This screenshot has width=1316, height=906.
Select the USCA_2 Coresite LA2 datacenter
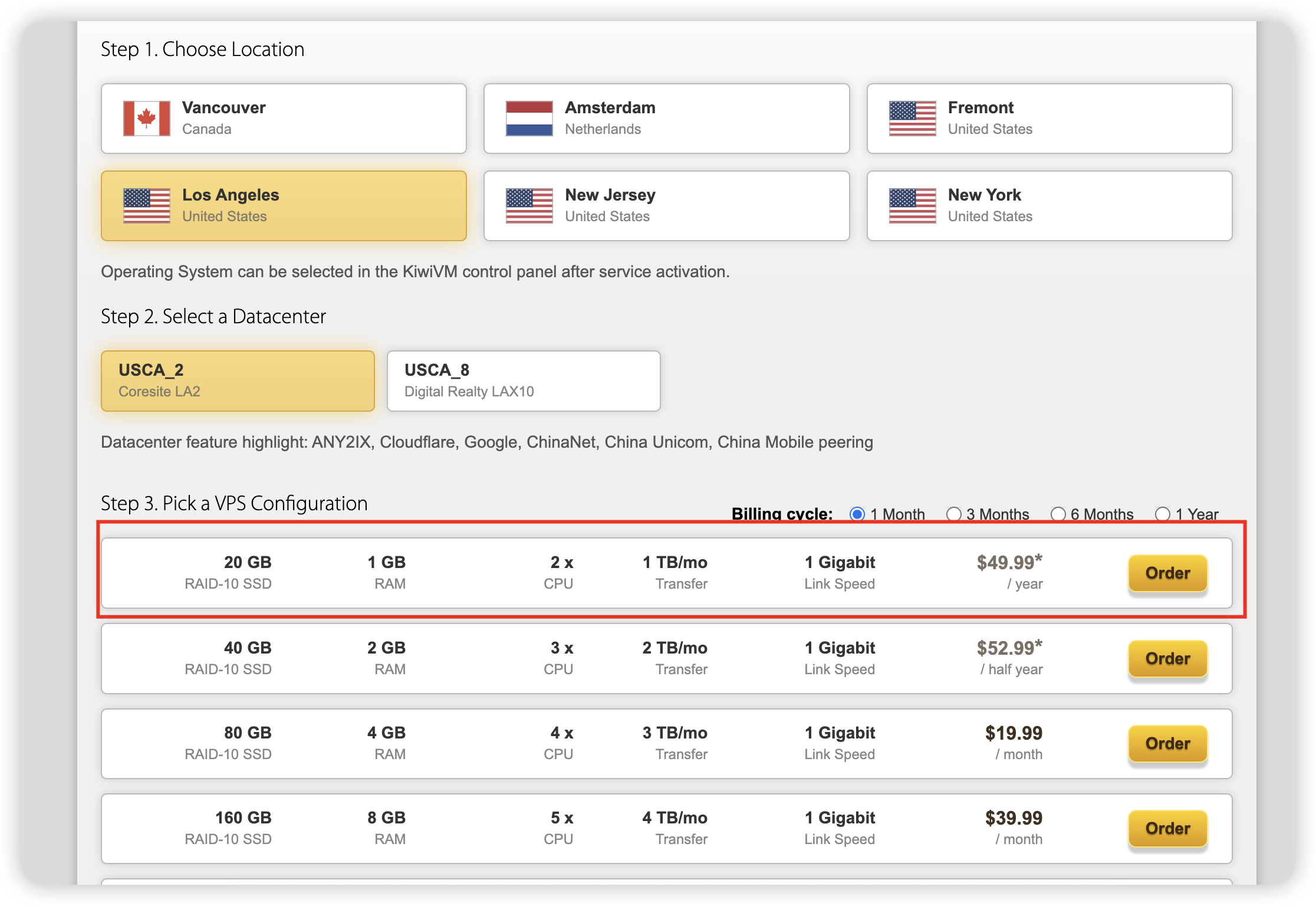238,380
